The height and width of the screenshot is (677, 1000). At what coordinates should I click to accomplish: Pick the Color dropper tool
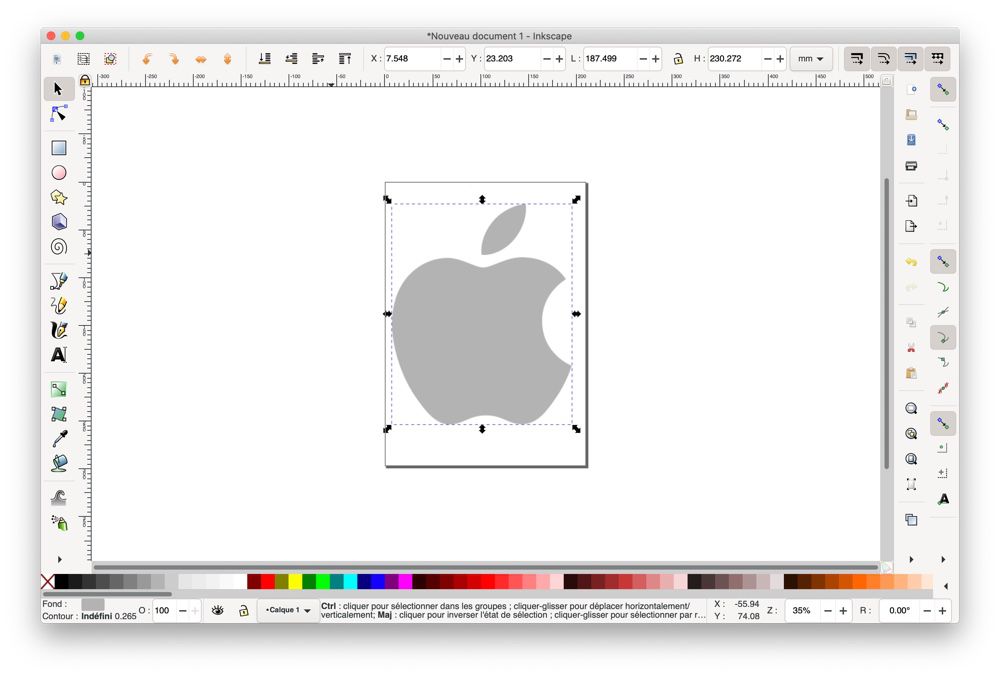[59, 439]
